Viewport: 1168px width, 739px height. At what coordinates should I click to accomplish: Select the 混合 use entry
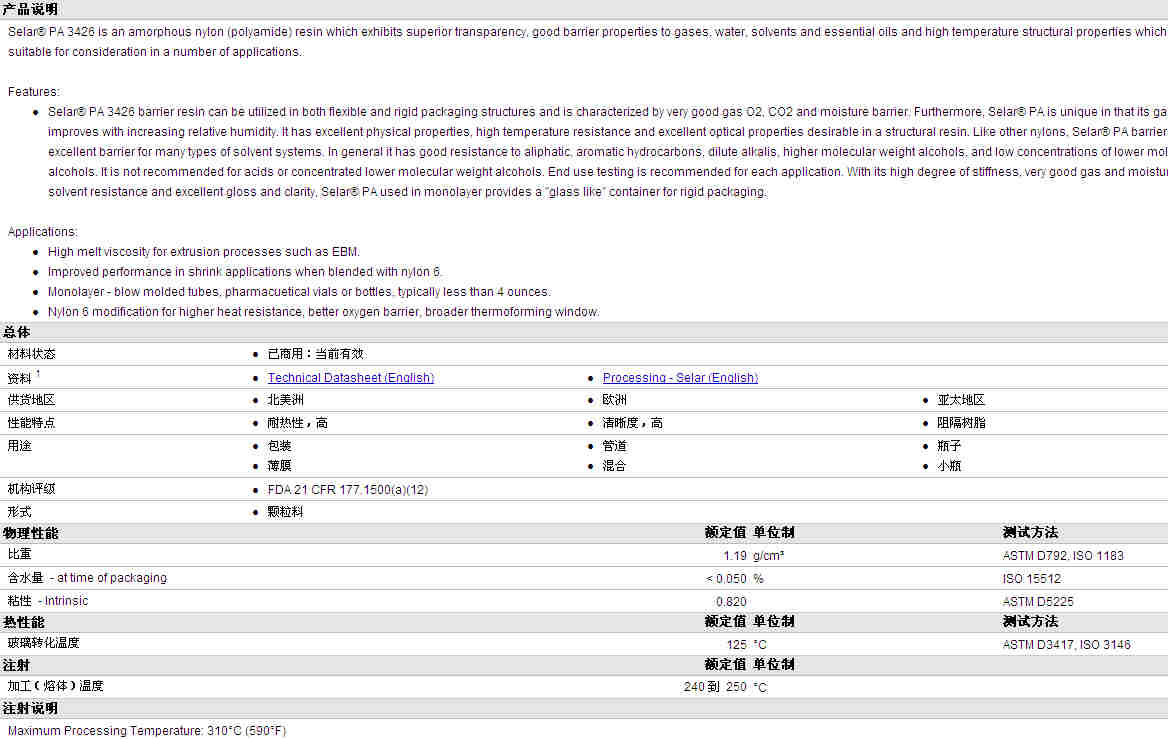pyautogui.click(x=615, y=466)
